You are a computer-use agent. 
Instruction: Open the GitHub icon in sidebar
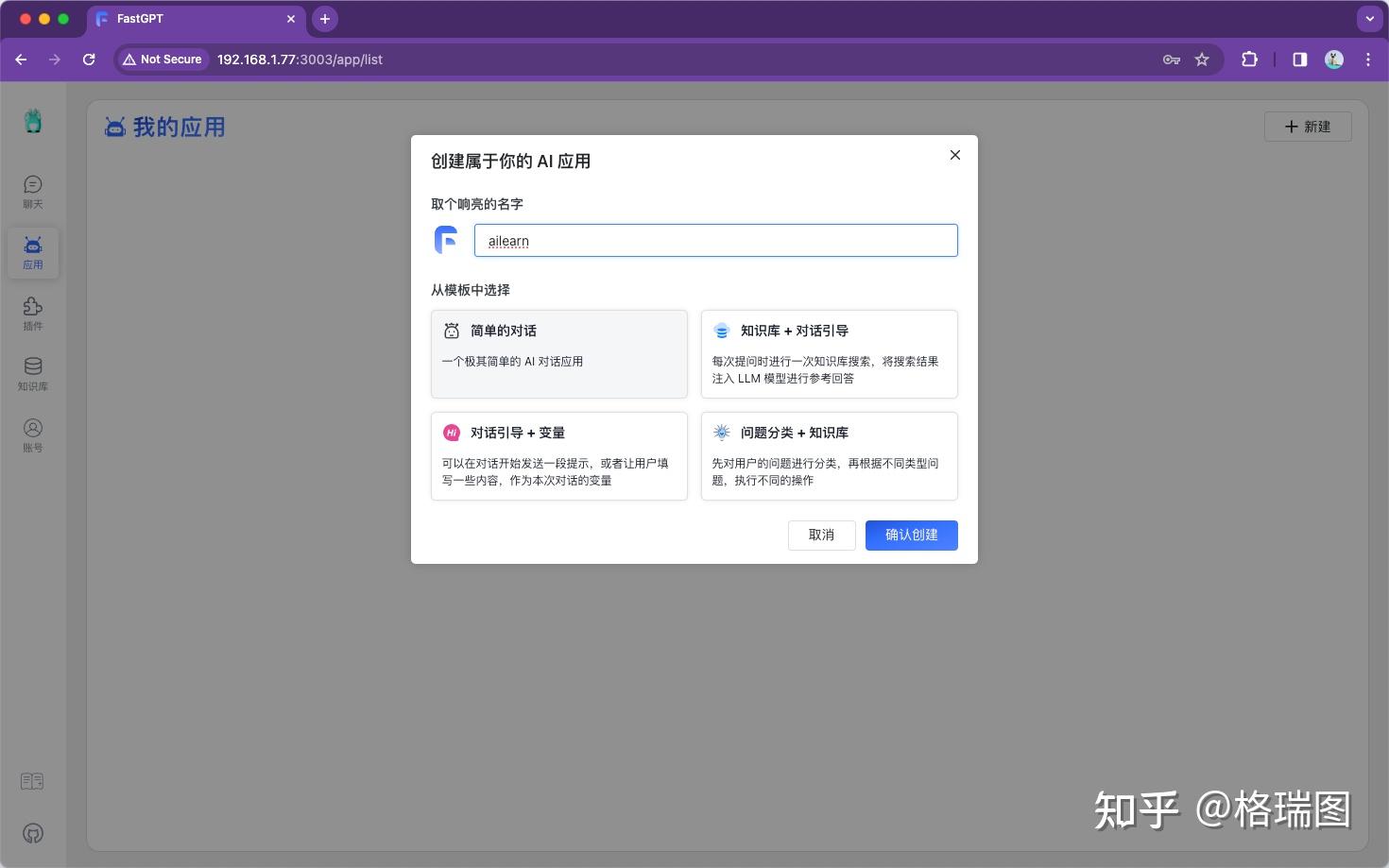pyautogui.click(x=33, y=833)
